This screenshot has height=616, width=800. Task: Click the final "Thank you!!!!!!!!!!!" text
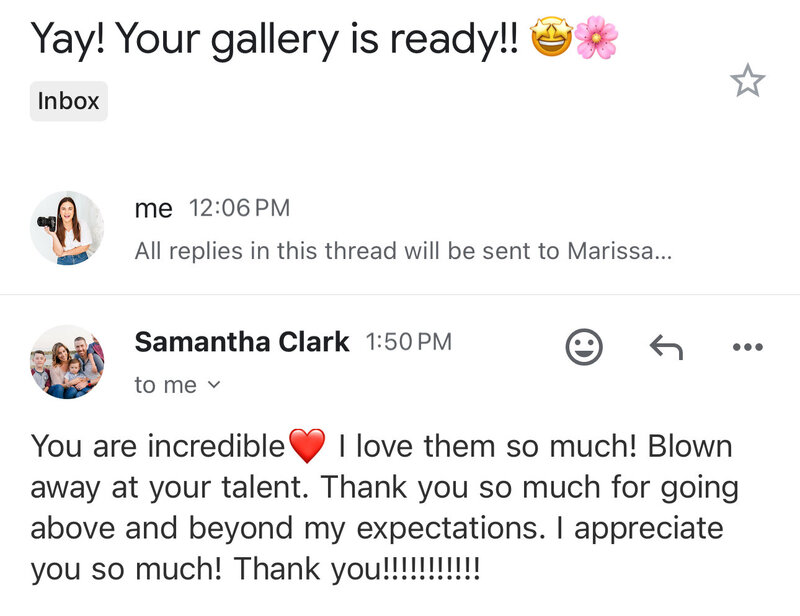(x=357, y=570)
